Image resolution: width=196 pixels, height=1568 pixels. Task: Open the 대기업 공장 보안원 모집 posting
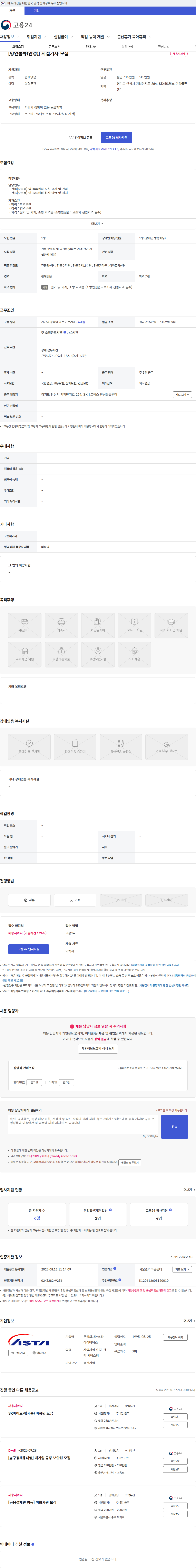39,1458
